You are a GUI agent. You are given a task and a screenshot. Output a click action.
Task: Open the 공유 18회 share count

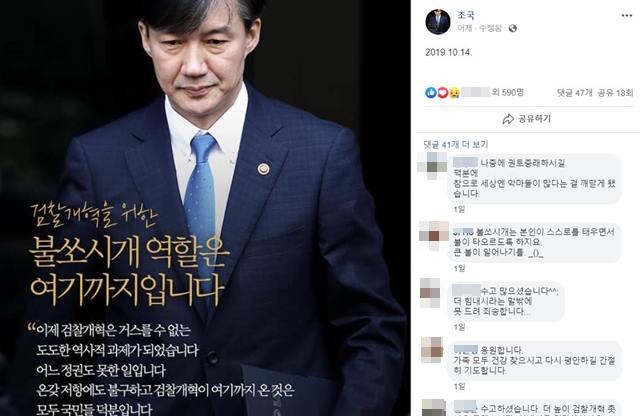click(x=615, y=93)
